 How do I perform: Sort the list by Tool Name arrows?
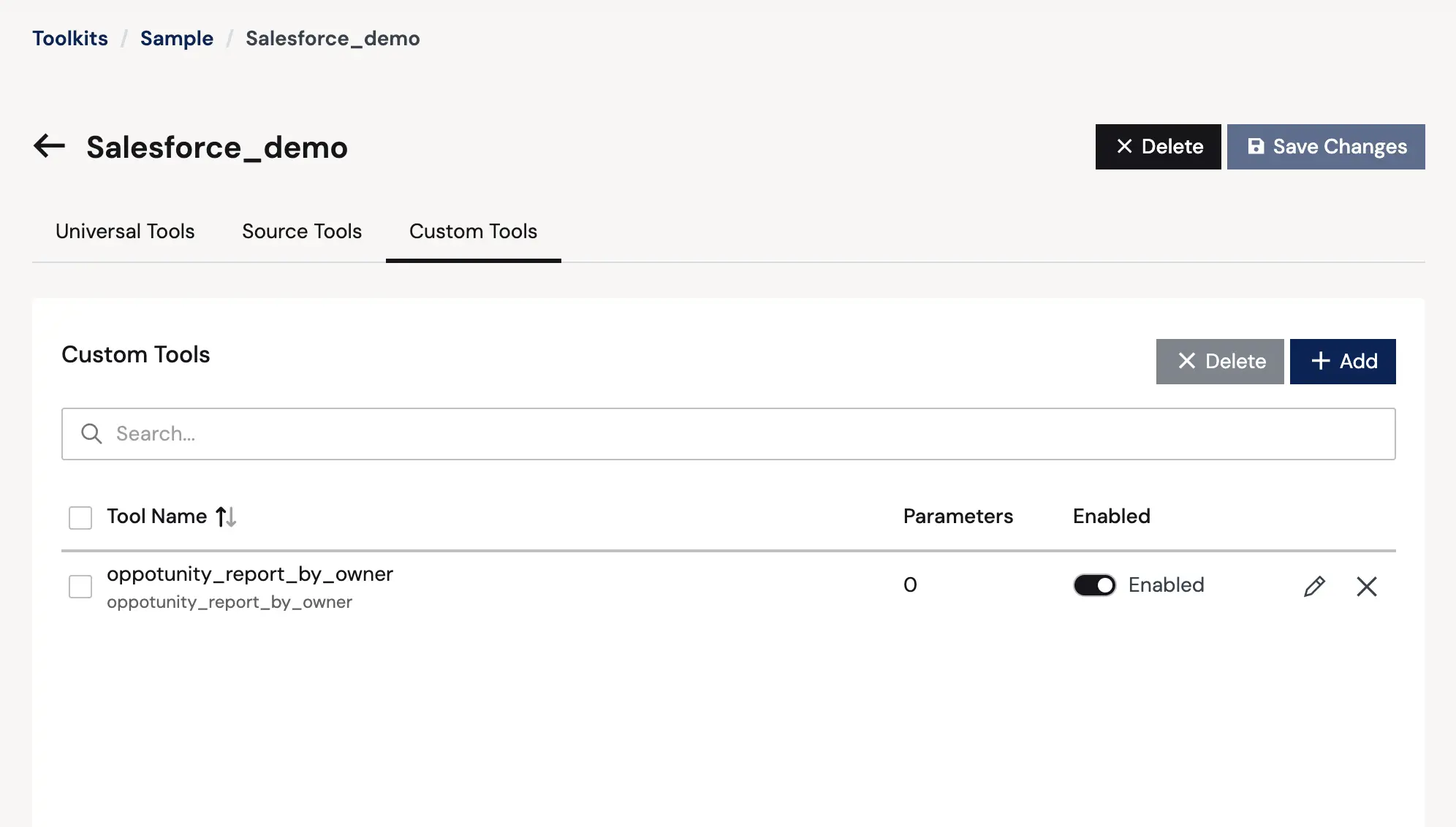(x=226, y=517)
